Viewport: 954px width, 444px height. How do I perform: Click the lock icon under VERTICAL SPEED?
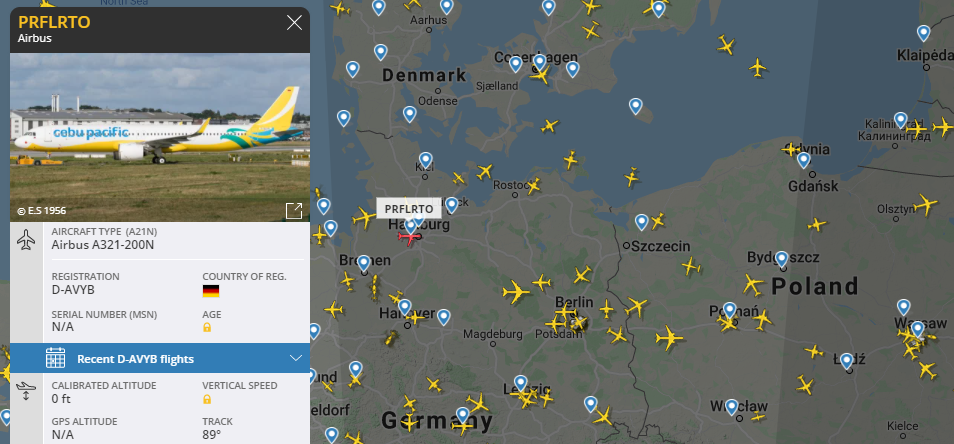point(207,399)
